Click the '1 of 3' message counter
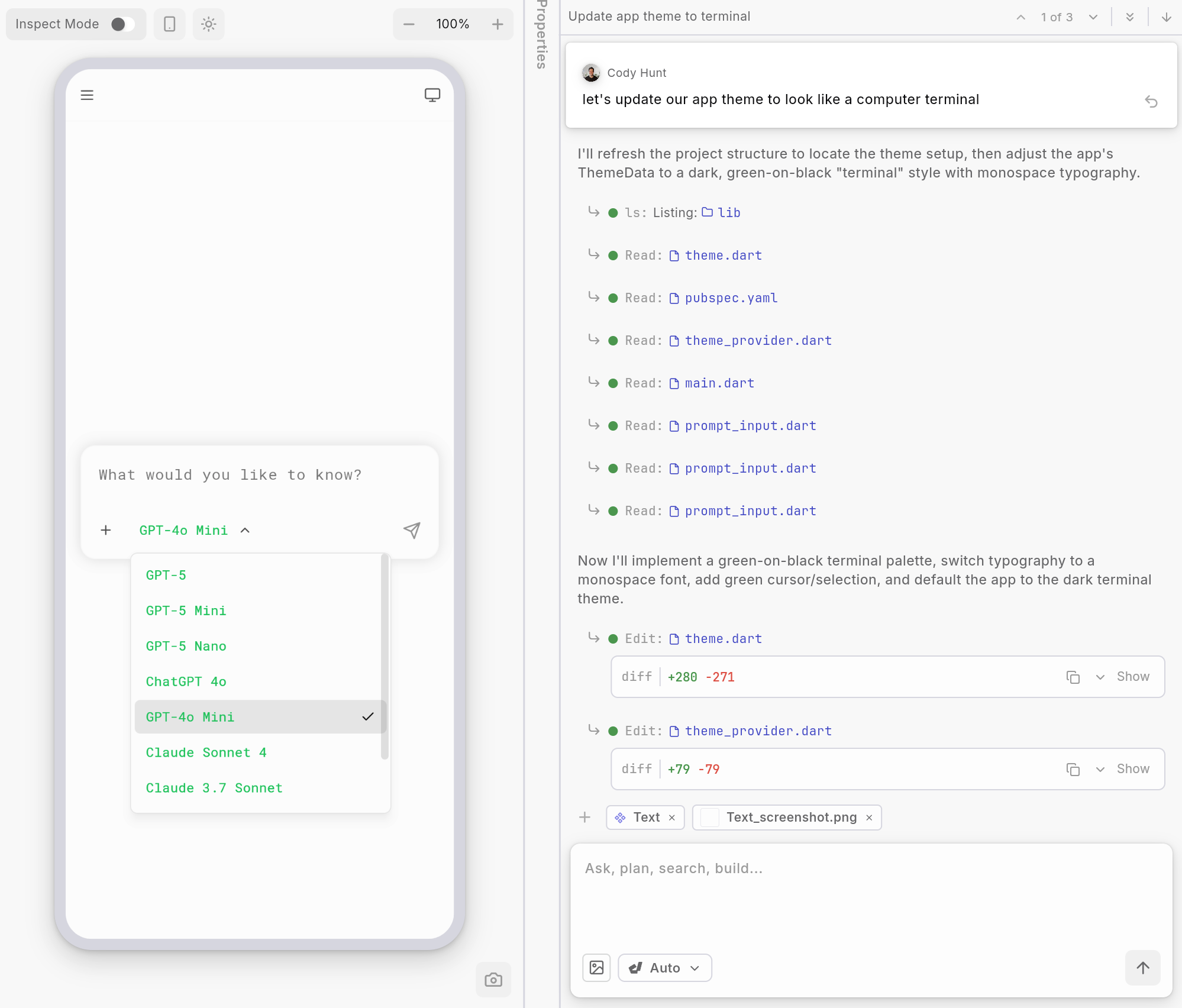 (1057, 17)
